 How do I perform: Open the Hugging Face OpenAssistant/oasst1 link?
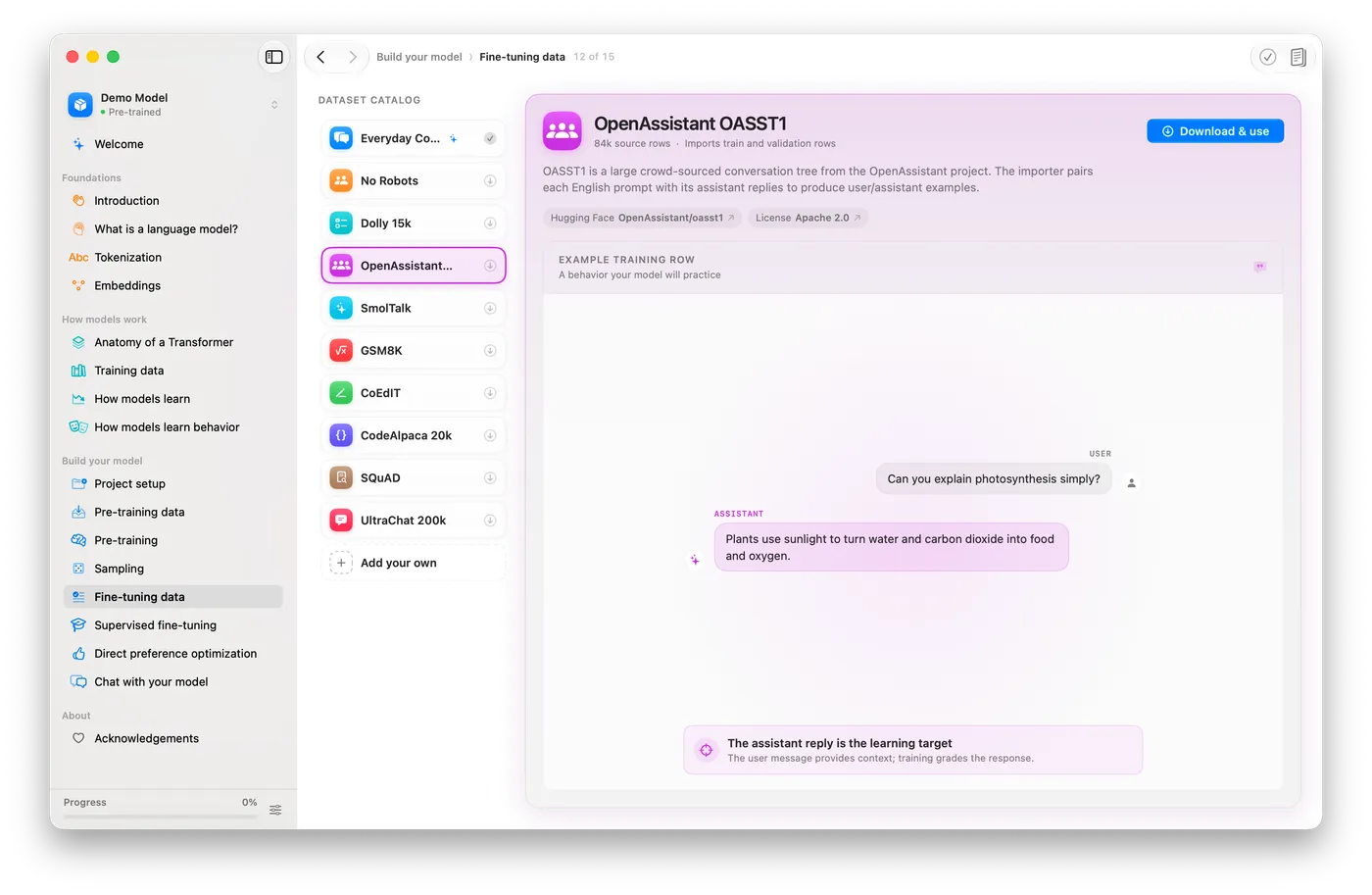(642, 218)
